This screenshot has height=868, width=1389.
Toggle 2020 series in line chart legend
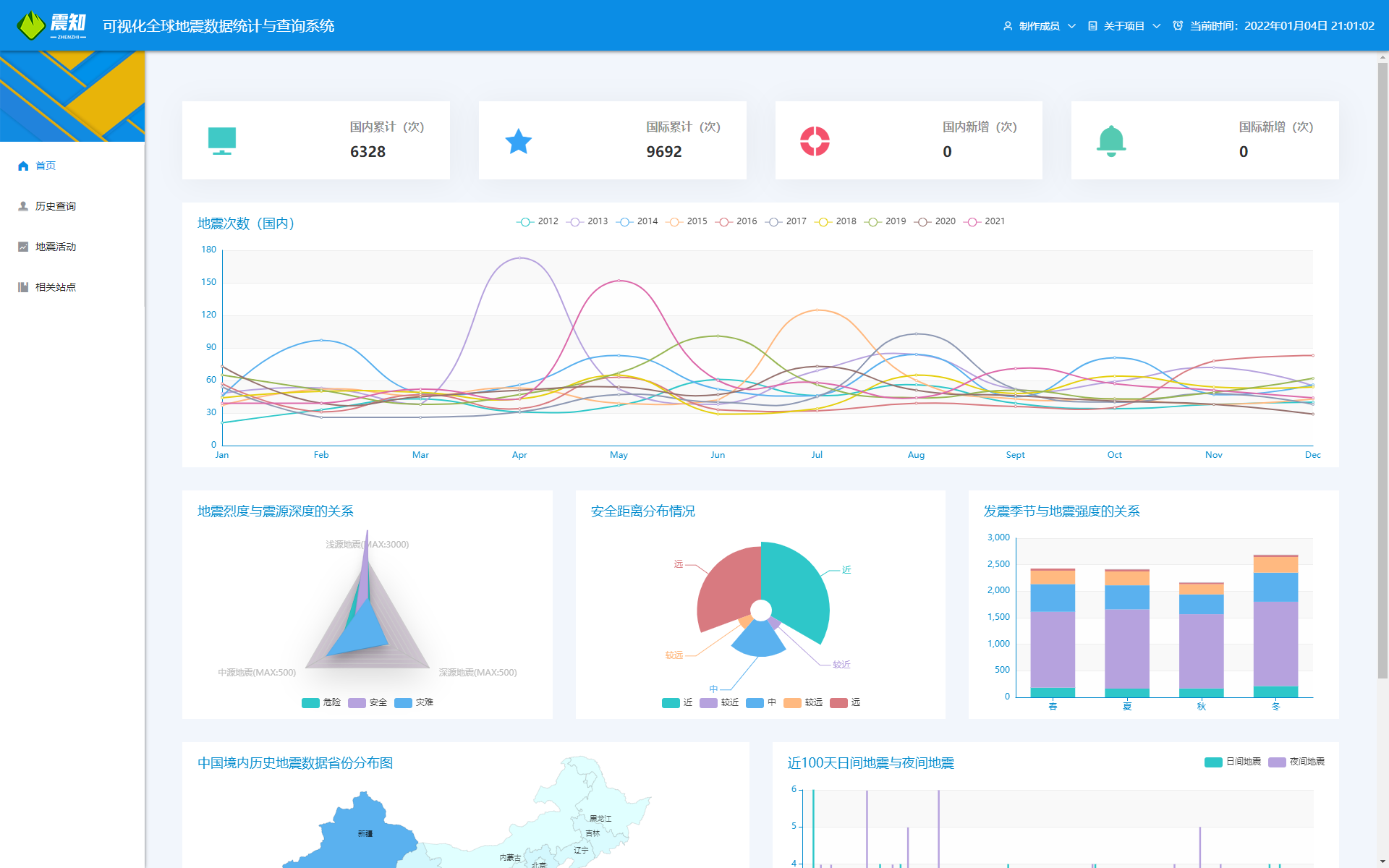pyautogui.click(x=935, y=221)
